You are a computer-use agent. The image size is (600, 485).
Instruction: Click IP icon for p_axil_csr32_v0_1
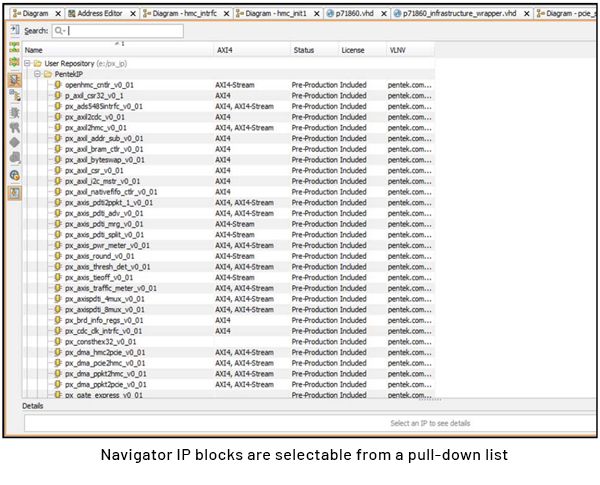point(57,95)
